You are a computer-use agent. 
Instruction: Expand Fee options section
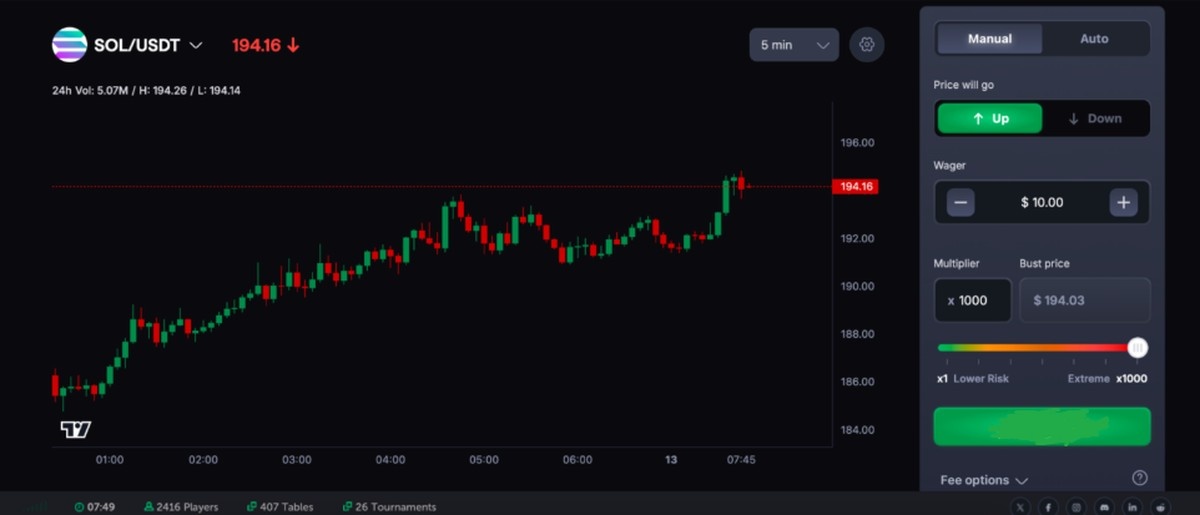point(984,480)
